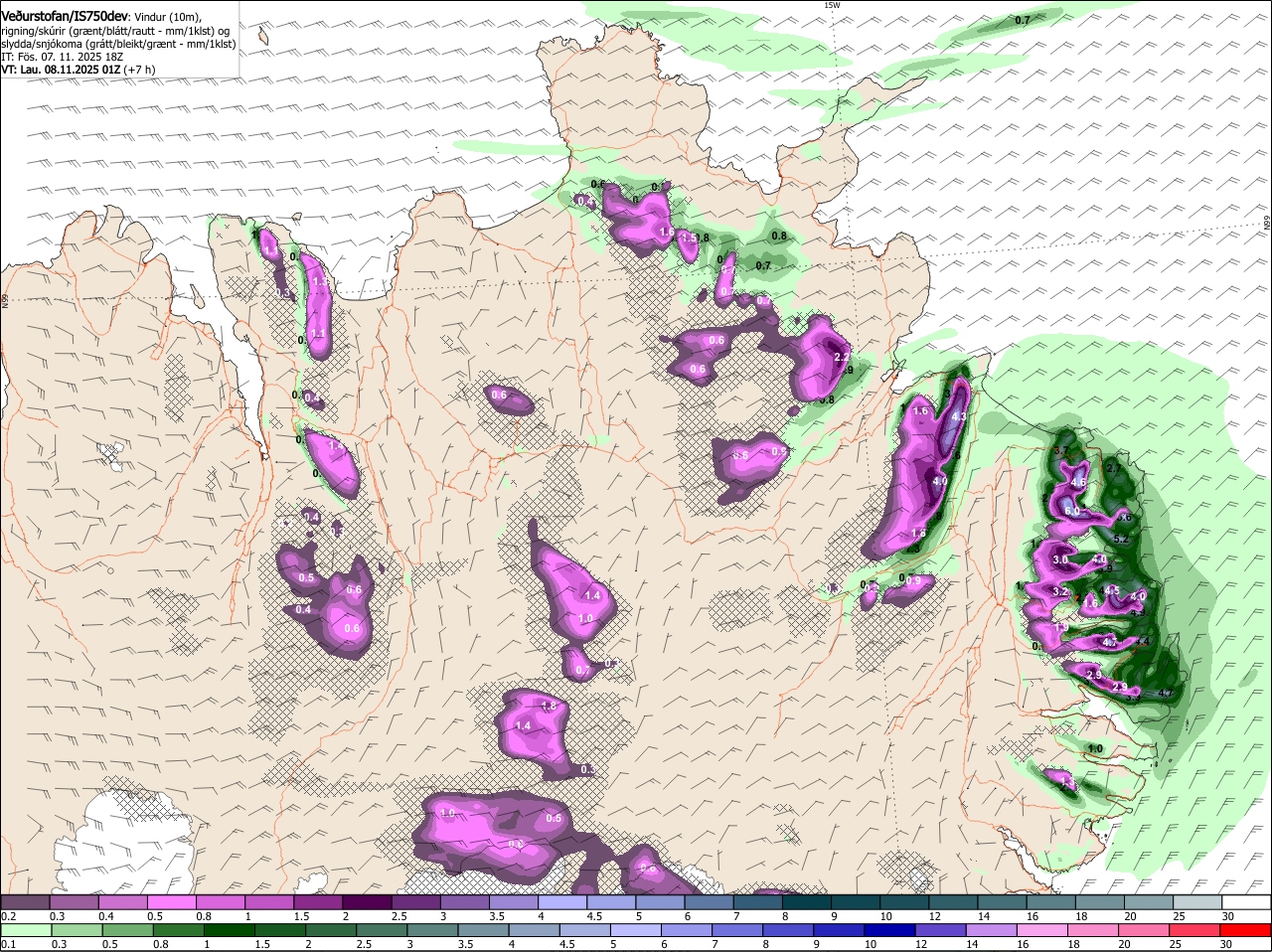Pick the red rain swatch between 25 and 30

click(x=1195, y=930)
